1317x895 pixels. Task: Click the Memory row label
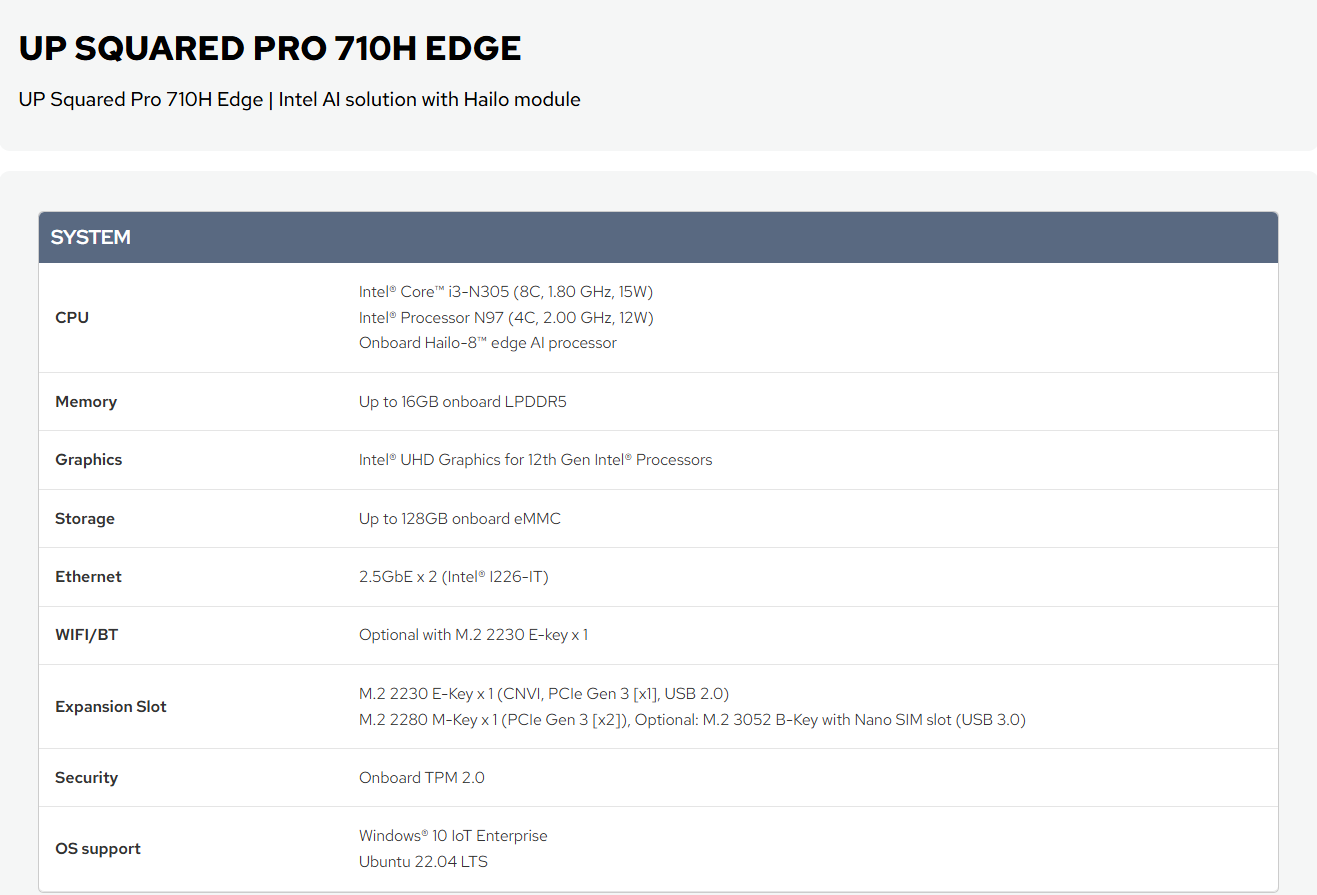coord(86,401)
